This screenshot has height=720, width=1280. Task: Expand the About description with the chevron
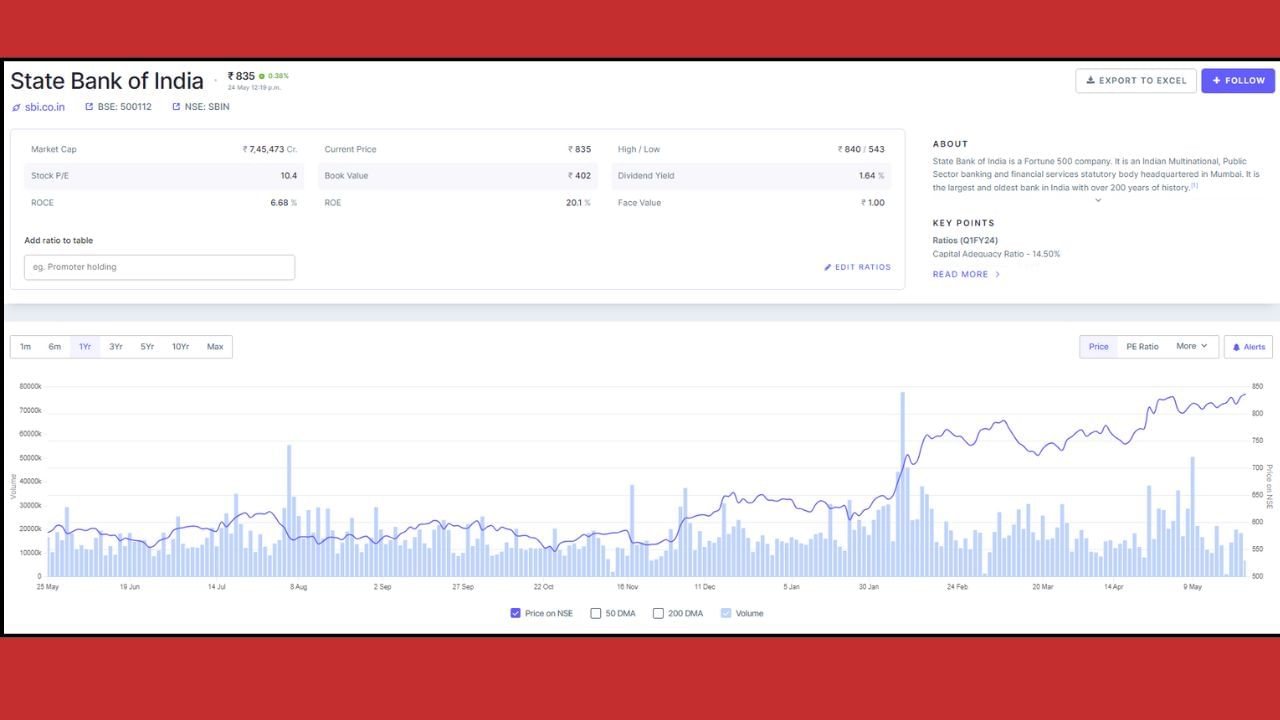pos(1097,200)
